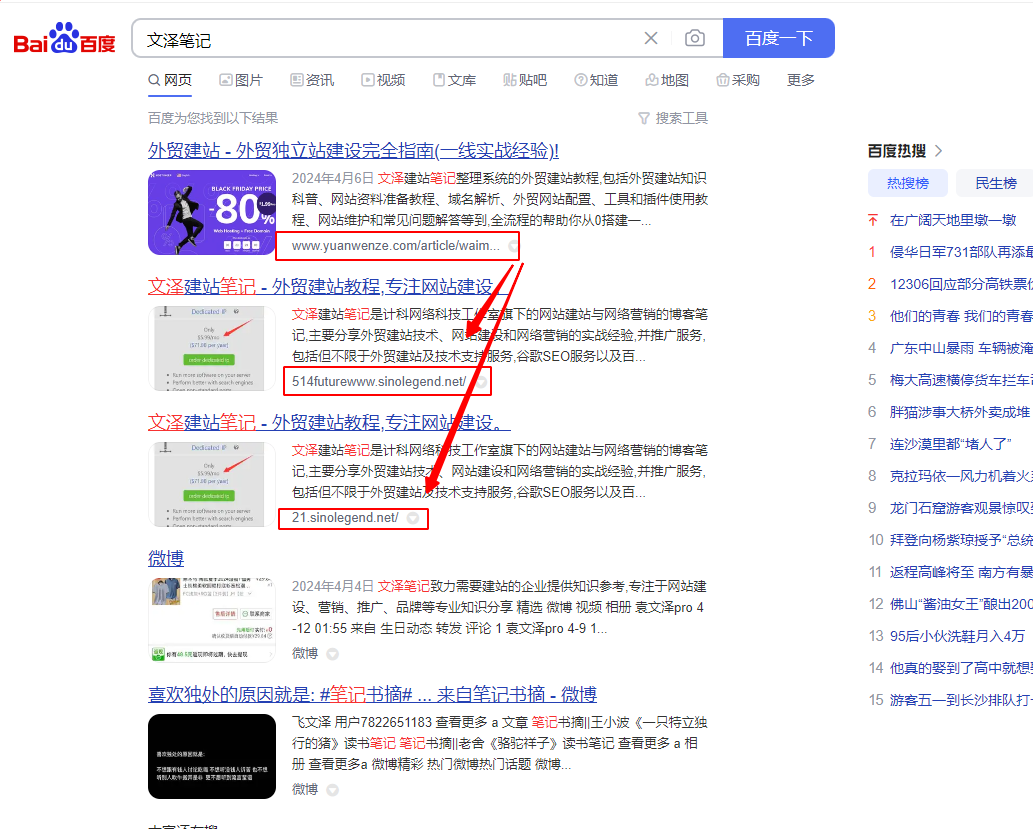The width and height of the screenshot is (1033, 829).
Task: Switch to the 地图 tab
Action: point(667,80)
